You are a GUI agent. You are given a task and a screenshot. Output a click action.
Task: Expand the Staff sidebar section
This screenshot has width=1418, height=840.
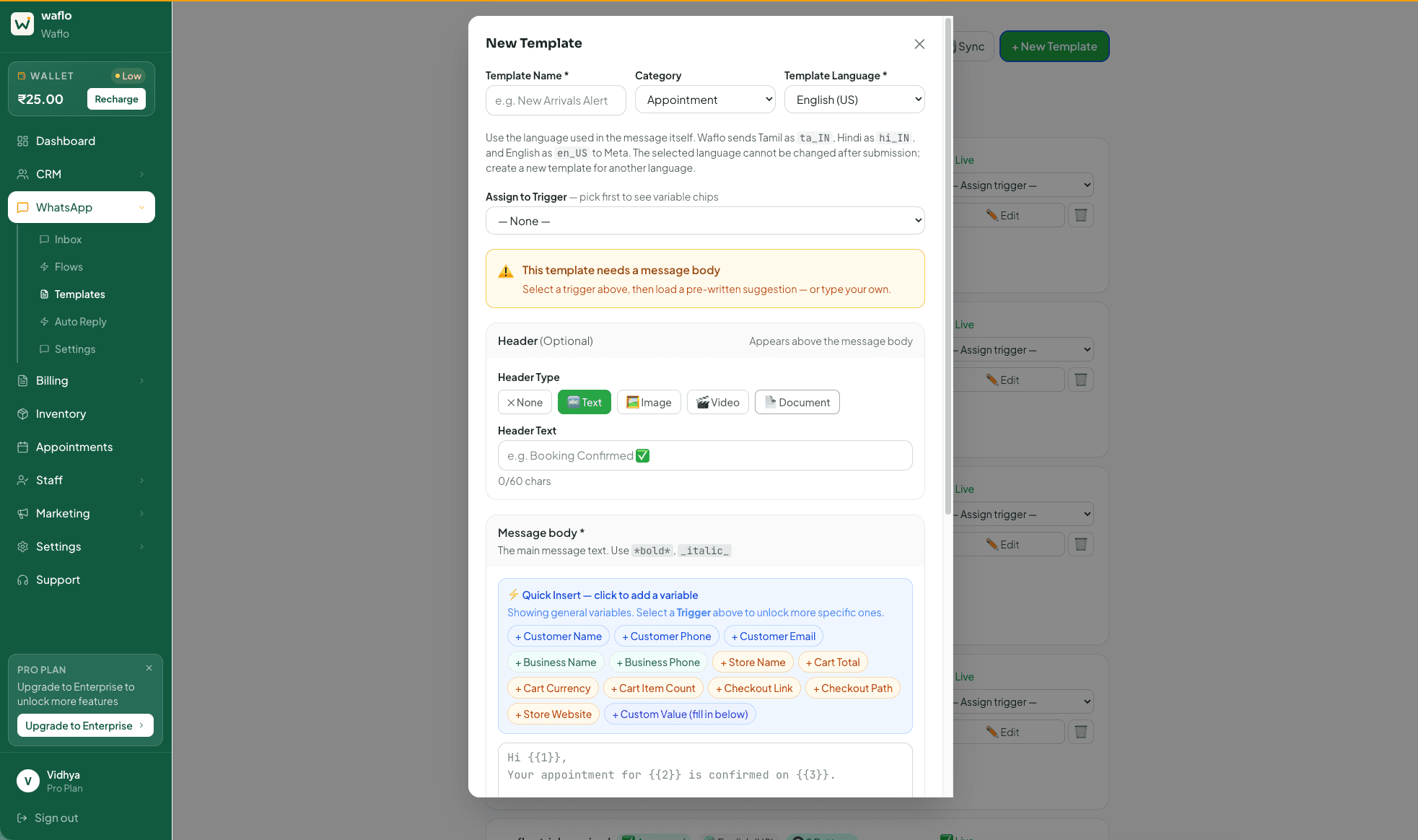click(x=82, y=480)
